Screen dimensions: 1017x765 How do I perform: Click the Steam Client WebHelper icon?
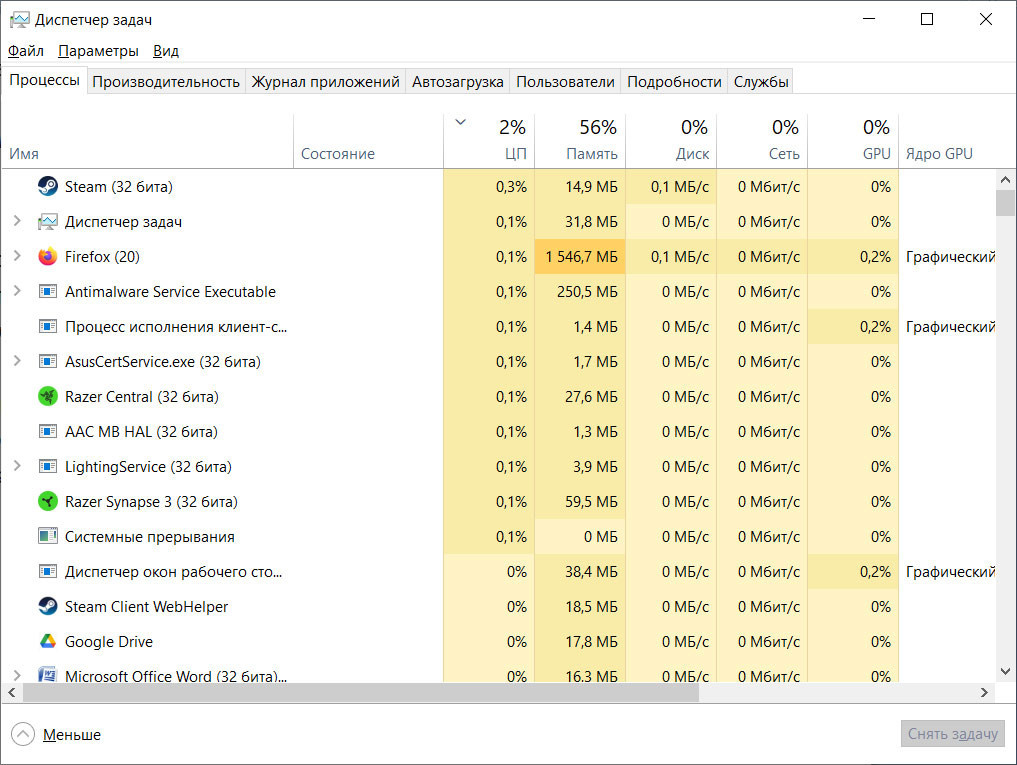point(47,607)
